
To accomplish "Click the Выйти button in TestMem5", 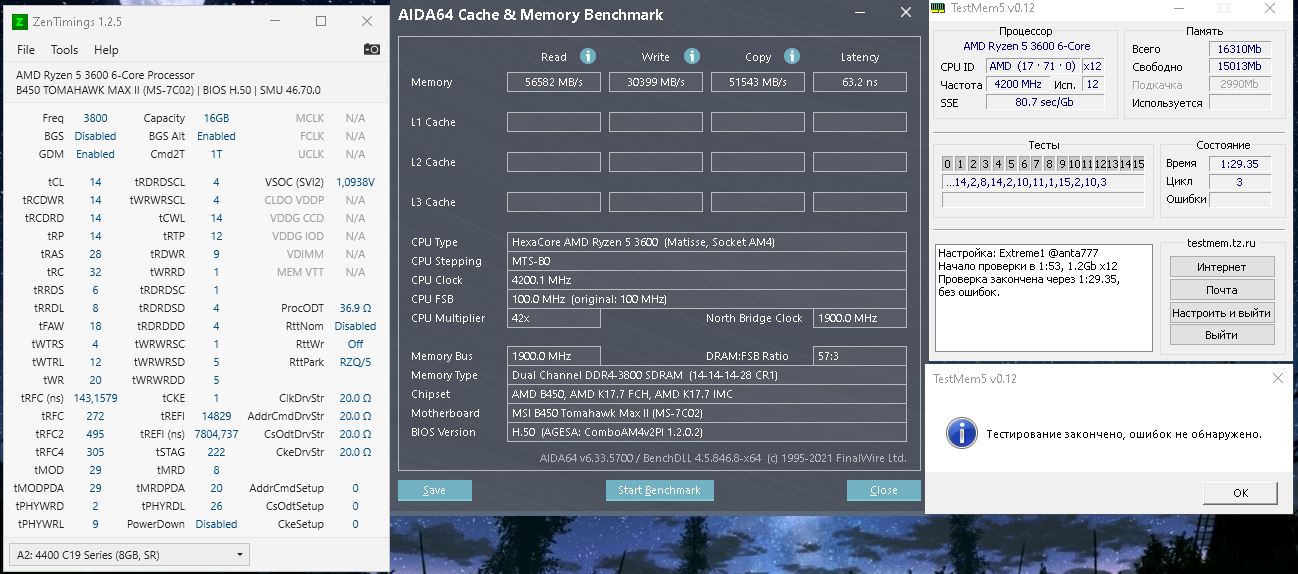I will 1222,336.
